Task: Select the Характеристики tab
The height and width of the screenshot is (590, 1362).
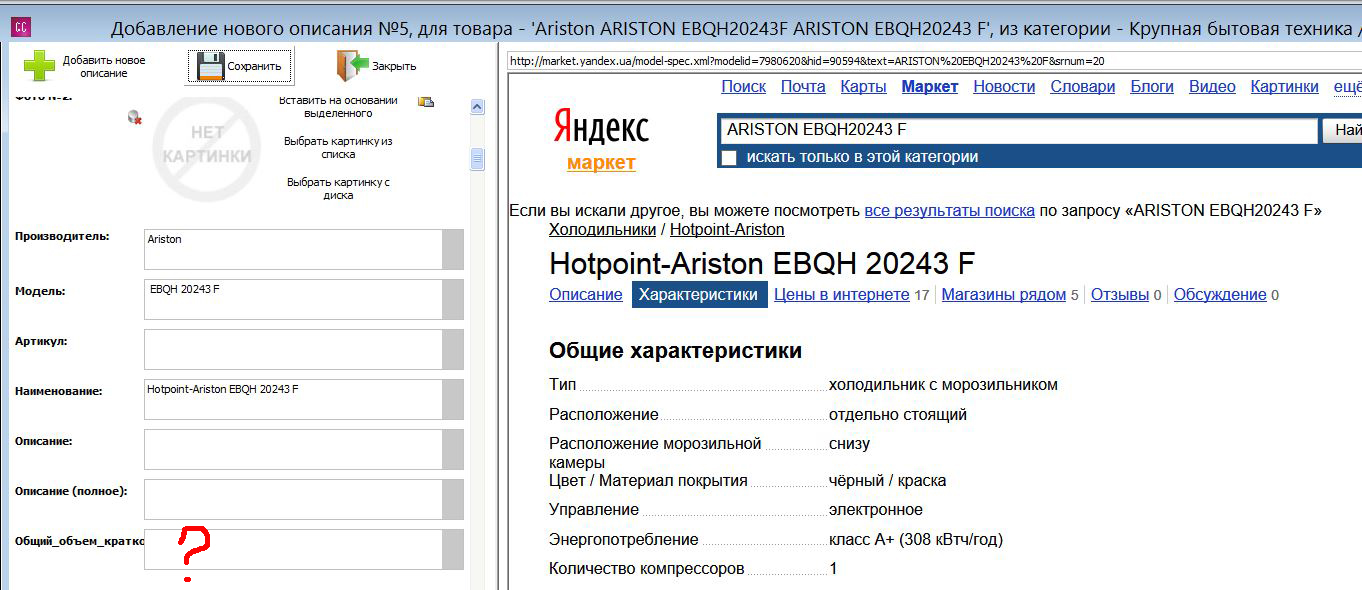Action: pyautogui.click(x=699, y=294)
